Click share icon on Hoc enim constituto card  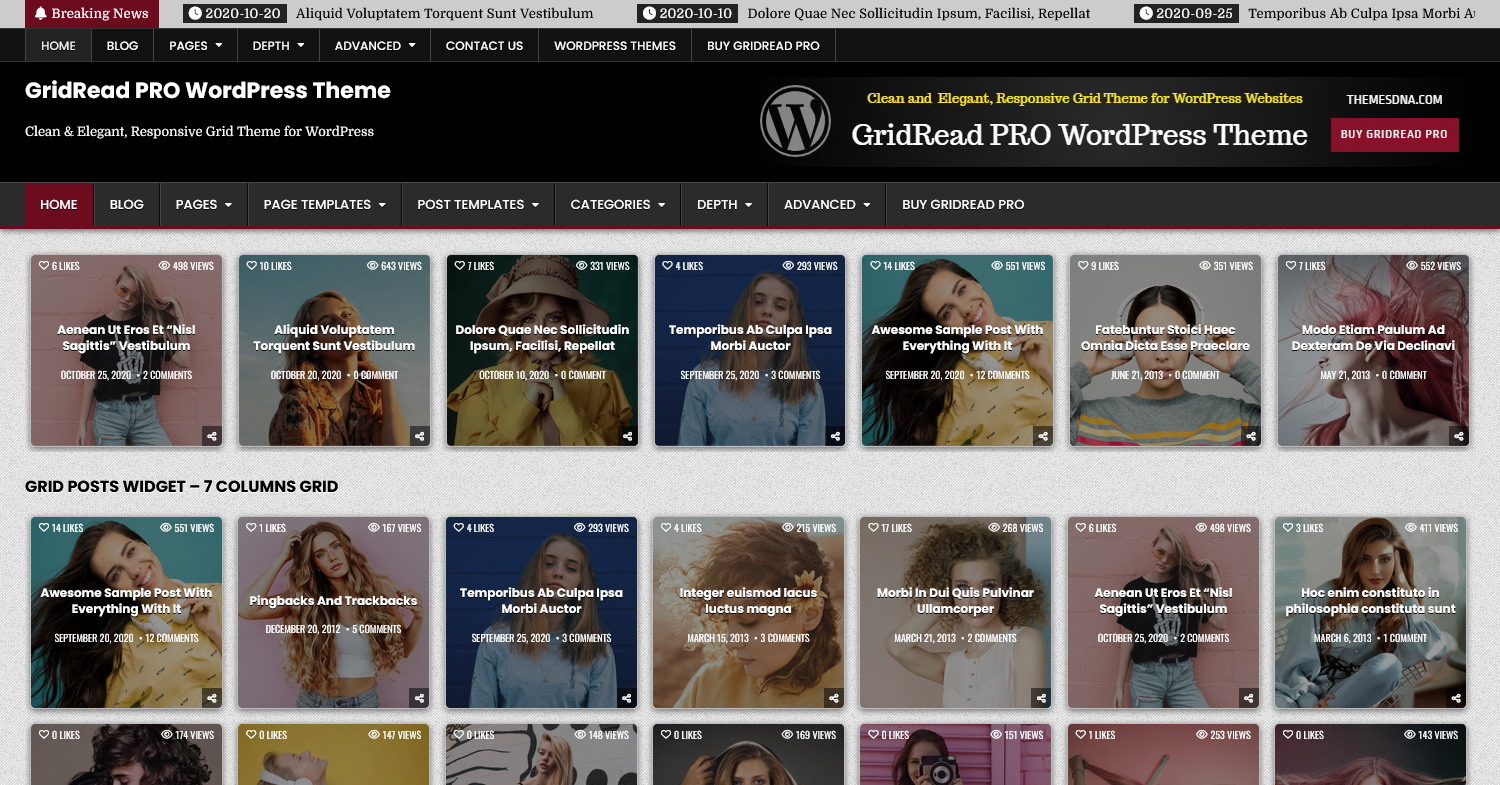(x=1457, y=698)
